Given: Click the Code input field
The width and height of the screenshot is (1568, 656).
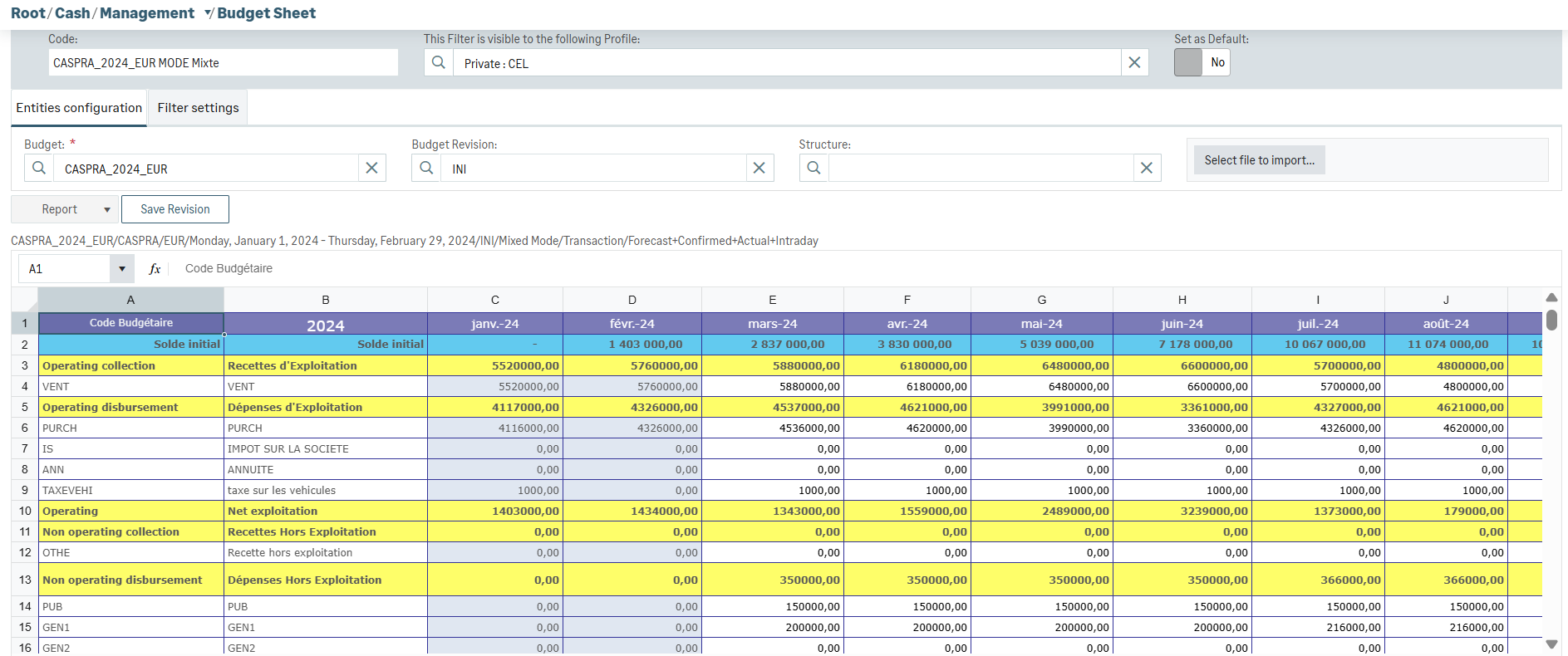Looking at the screenshot, I should coord(223,63).
